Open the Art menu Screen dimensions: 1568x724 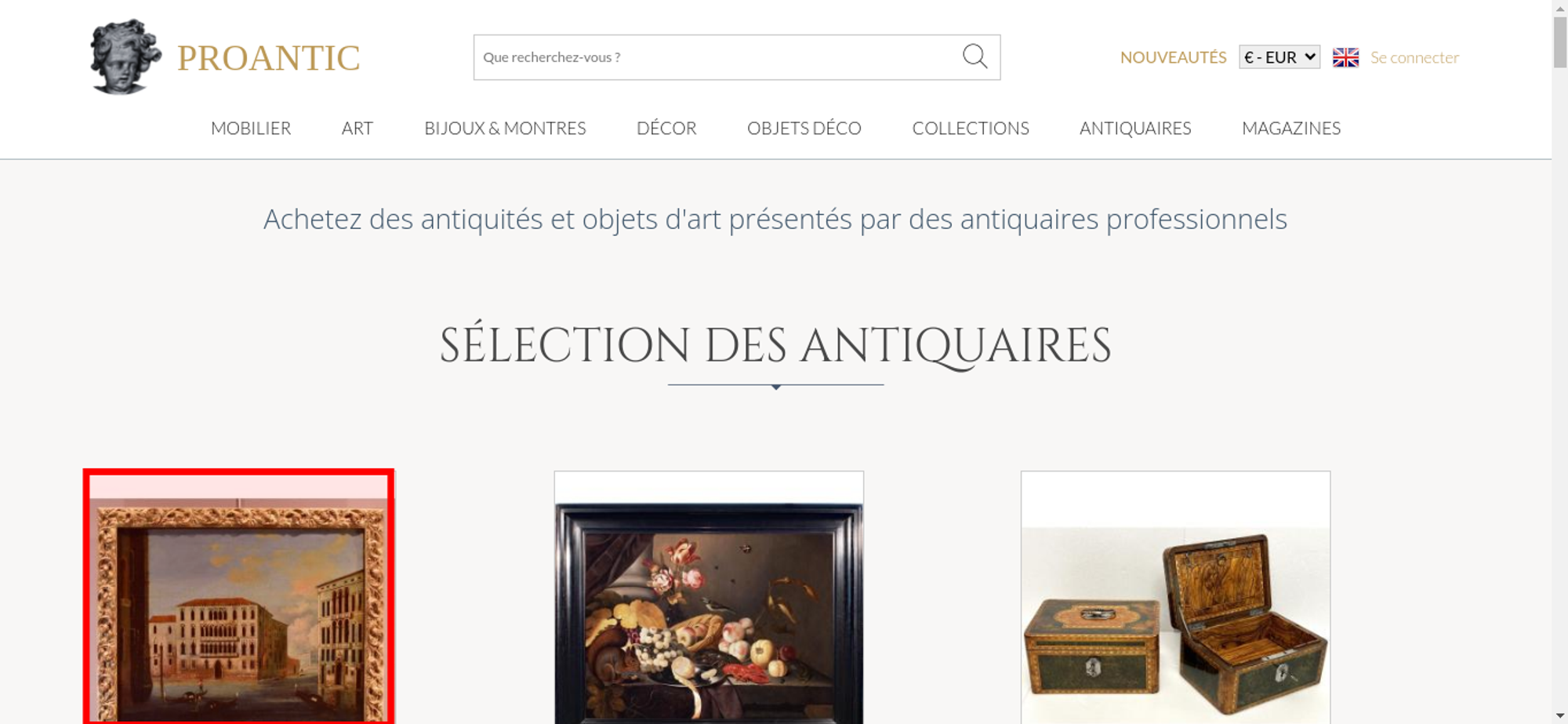pos(358,128)
